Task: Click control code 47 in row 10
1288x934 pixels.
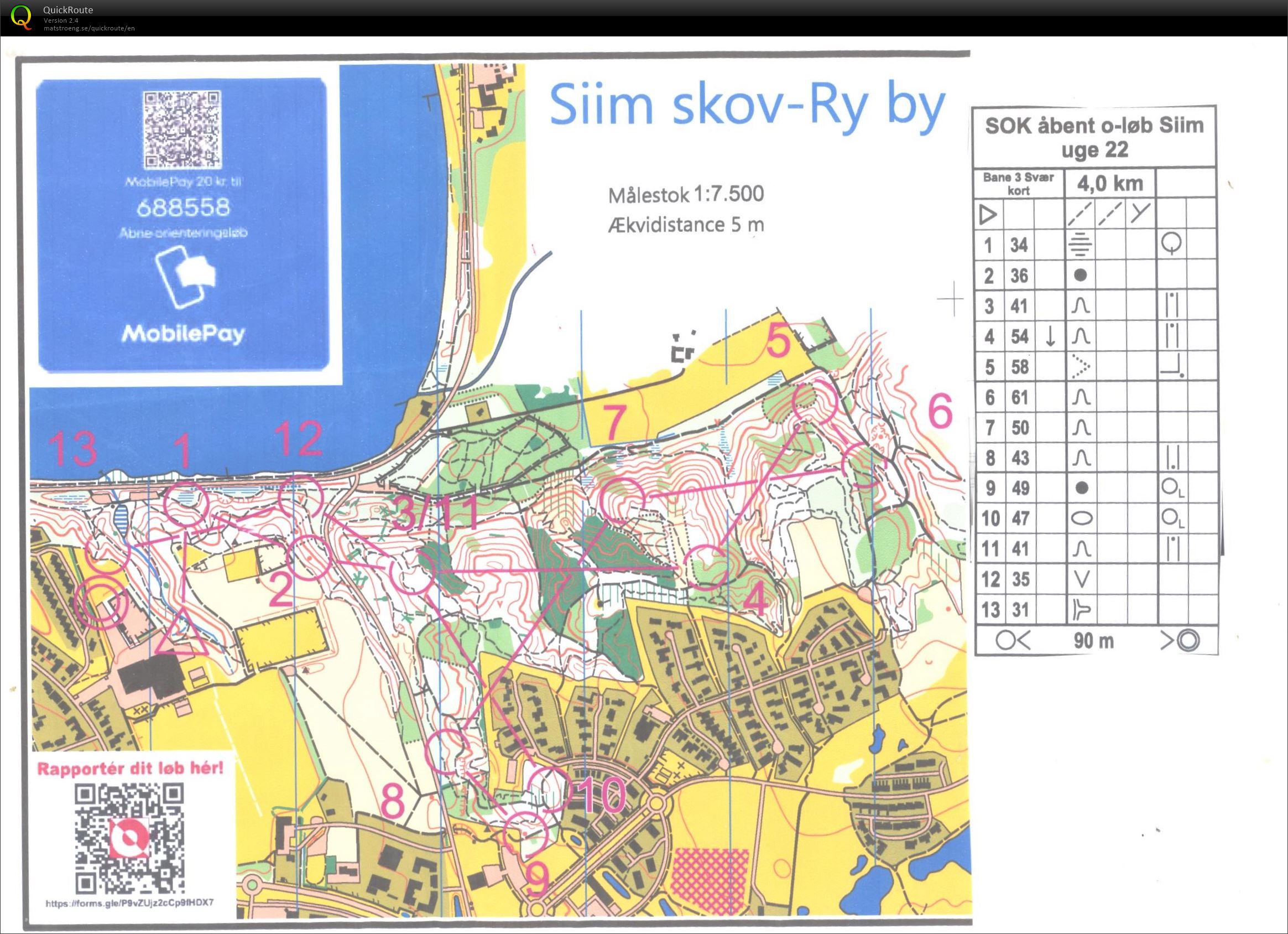Action: [x=1020, y=518]
